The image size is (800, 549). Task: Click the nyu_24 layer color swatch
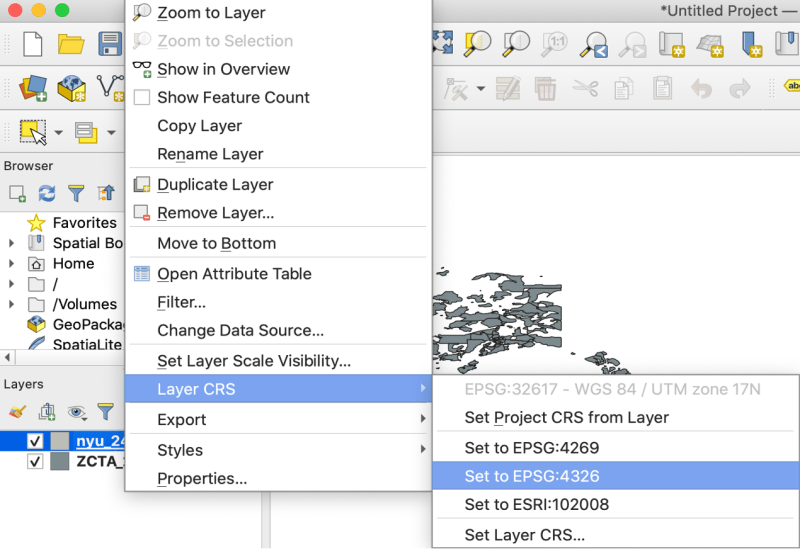tap(60, 441)
